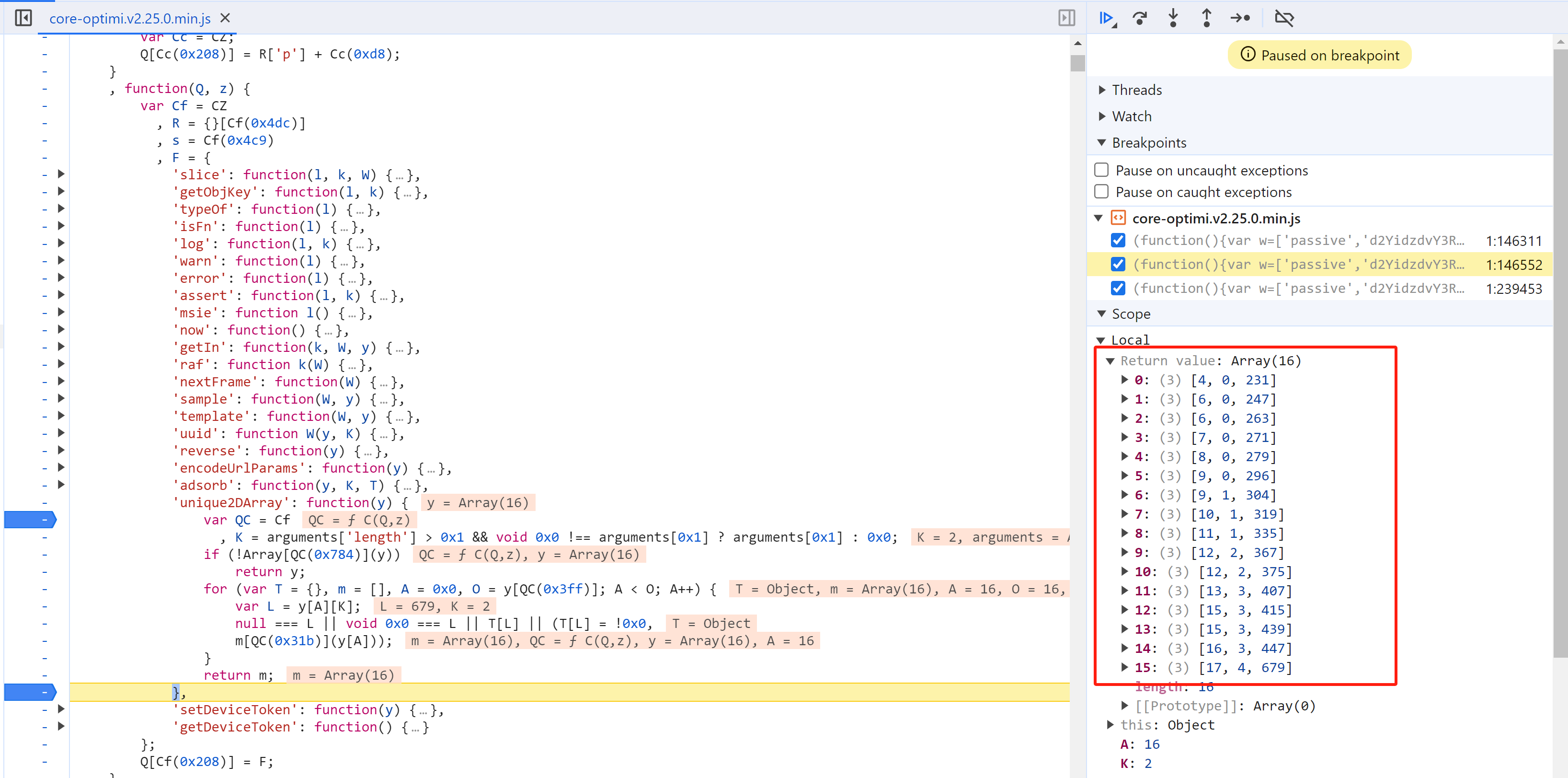Viewport: 1568px width, 778px height.
Task: Expand array item 6 [9, 1, 304]
Action: [1124, 495]
